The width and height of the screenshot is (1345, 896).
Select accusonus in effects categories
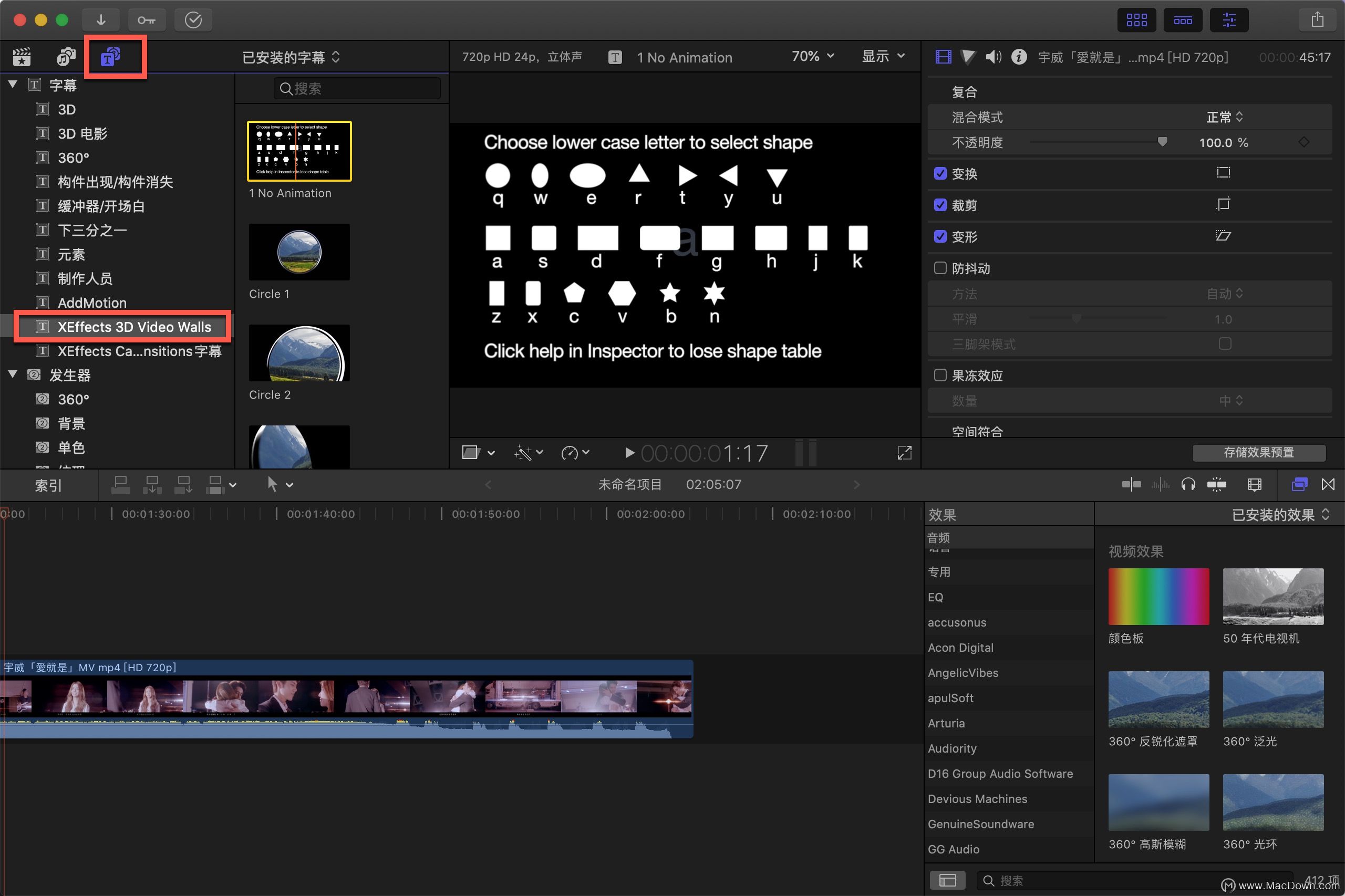pos(957,622)
